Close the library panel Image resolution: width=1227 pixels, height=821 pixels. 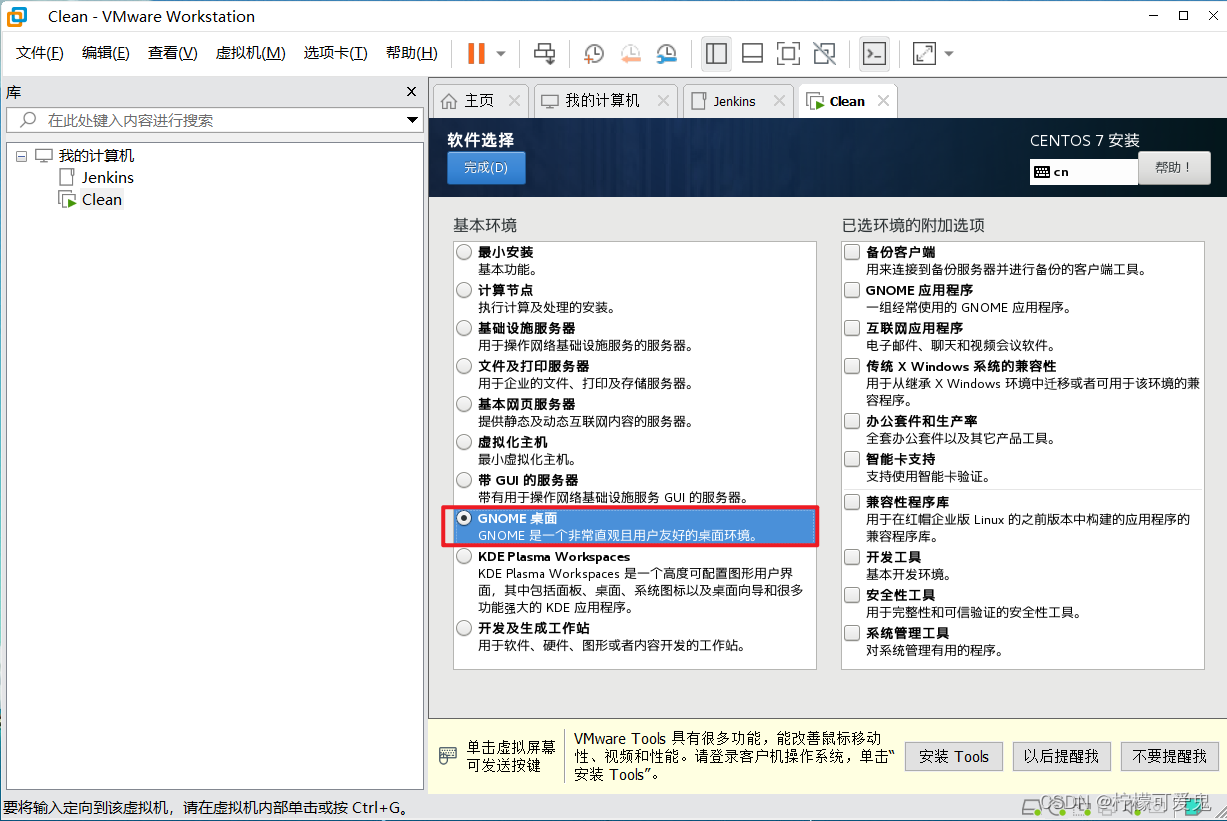(x=411, y=92)
